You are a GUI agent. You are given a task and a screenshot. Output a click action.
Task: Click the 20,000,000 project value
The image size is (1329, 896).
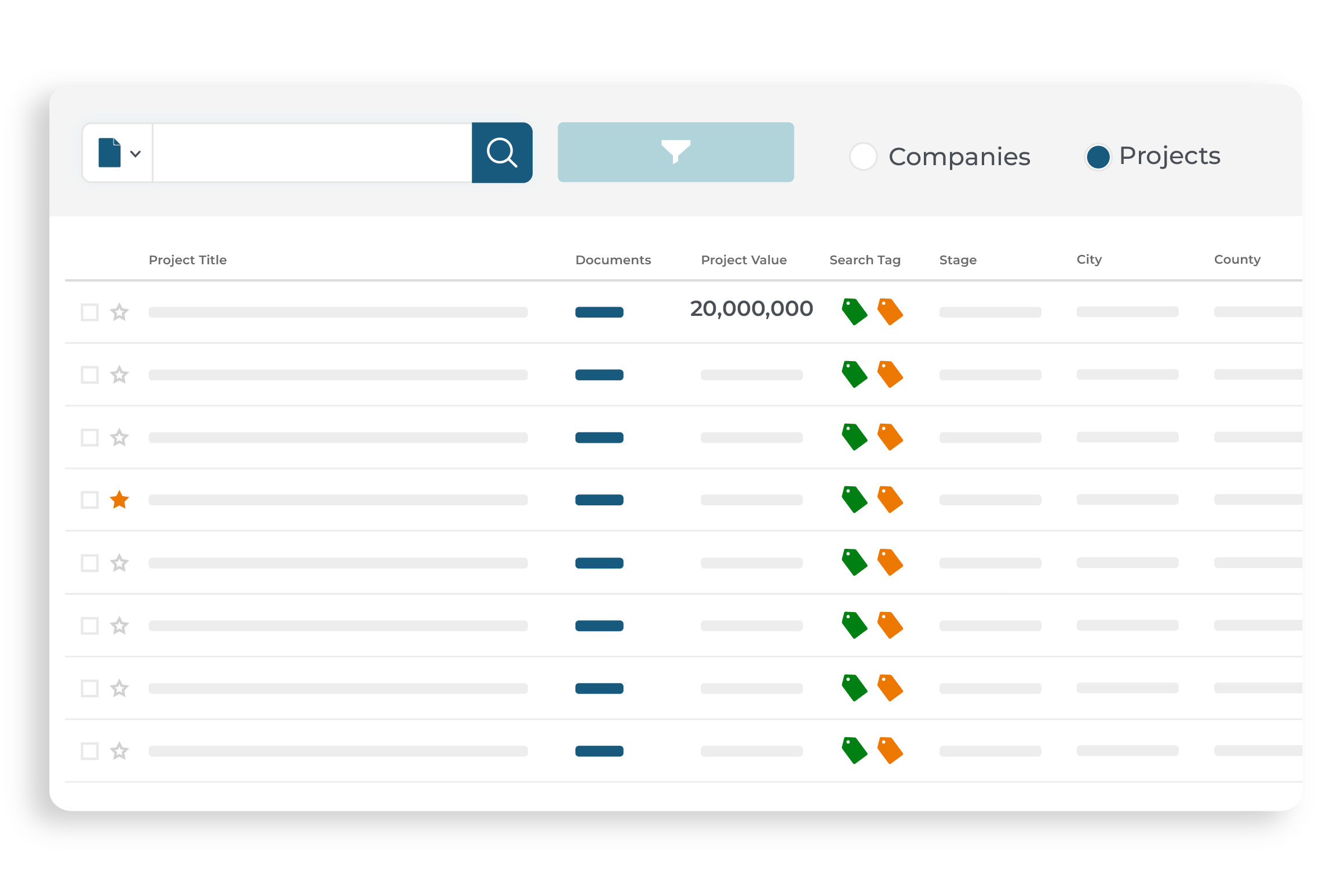pyautogui.click(x=751, y=308)
